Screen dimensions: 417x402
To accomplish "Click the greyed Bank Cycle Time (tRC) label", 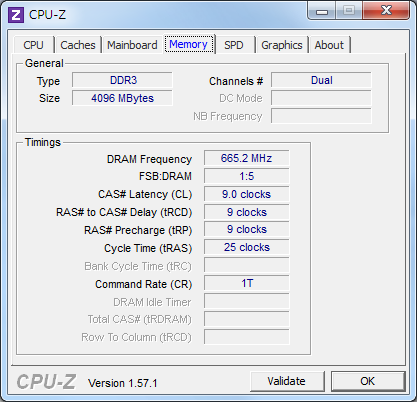I will pos(138,266).
